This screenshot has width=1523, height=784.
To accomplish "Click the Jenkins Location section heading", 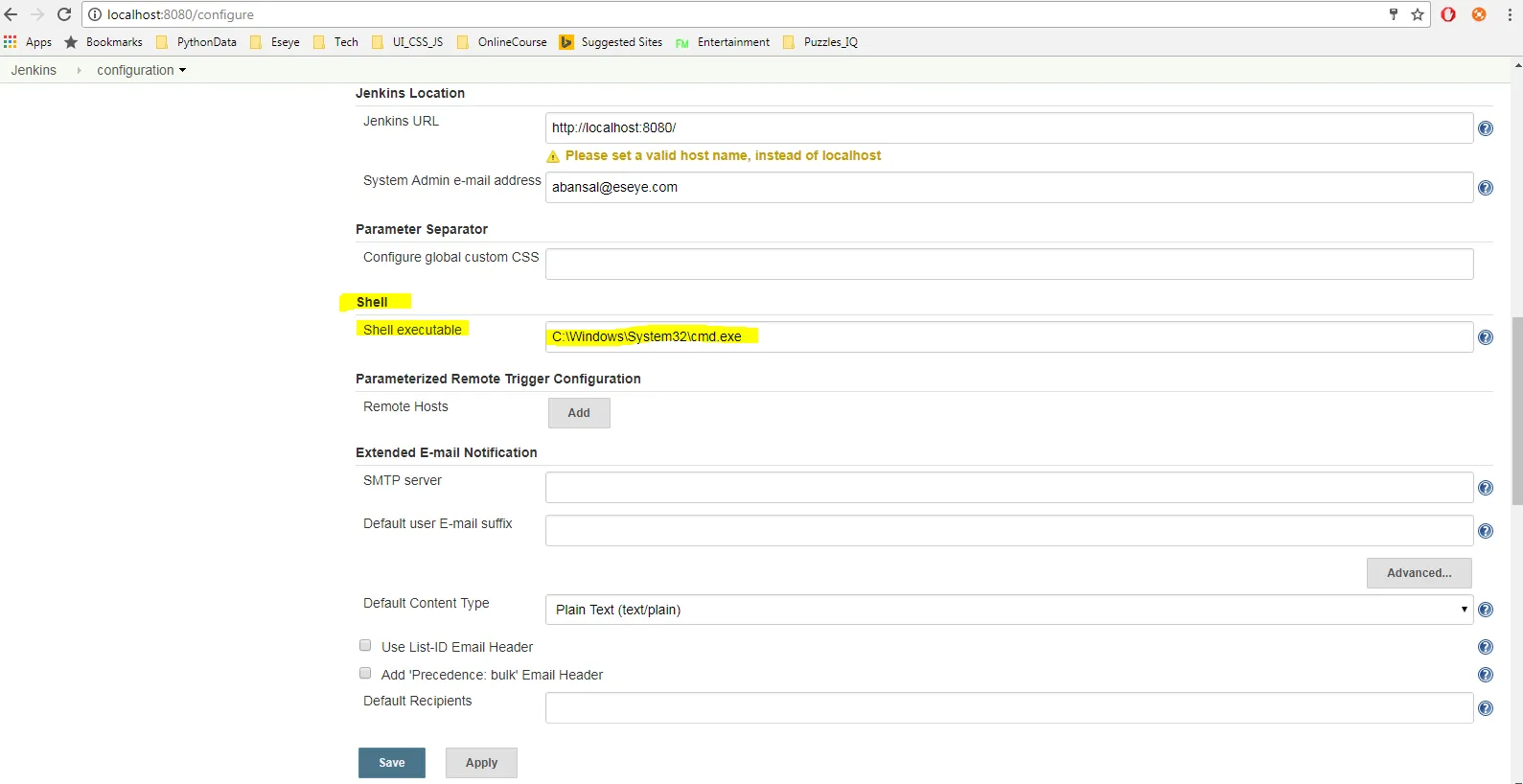I will click(410, 93).
